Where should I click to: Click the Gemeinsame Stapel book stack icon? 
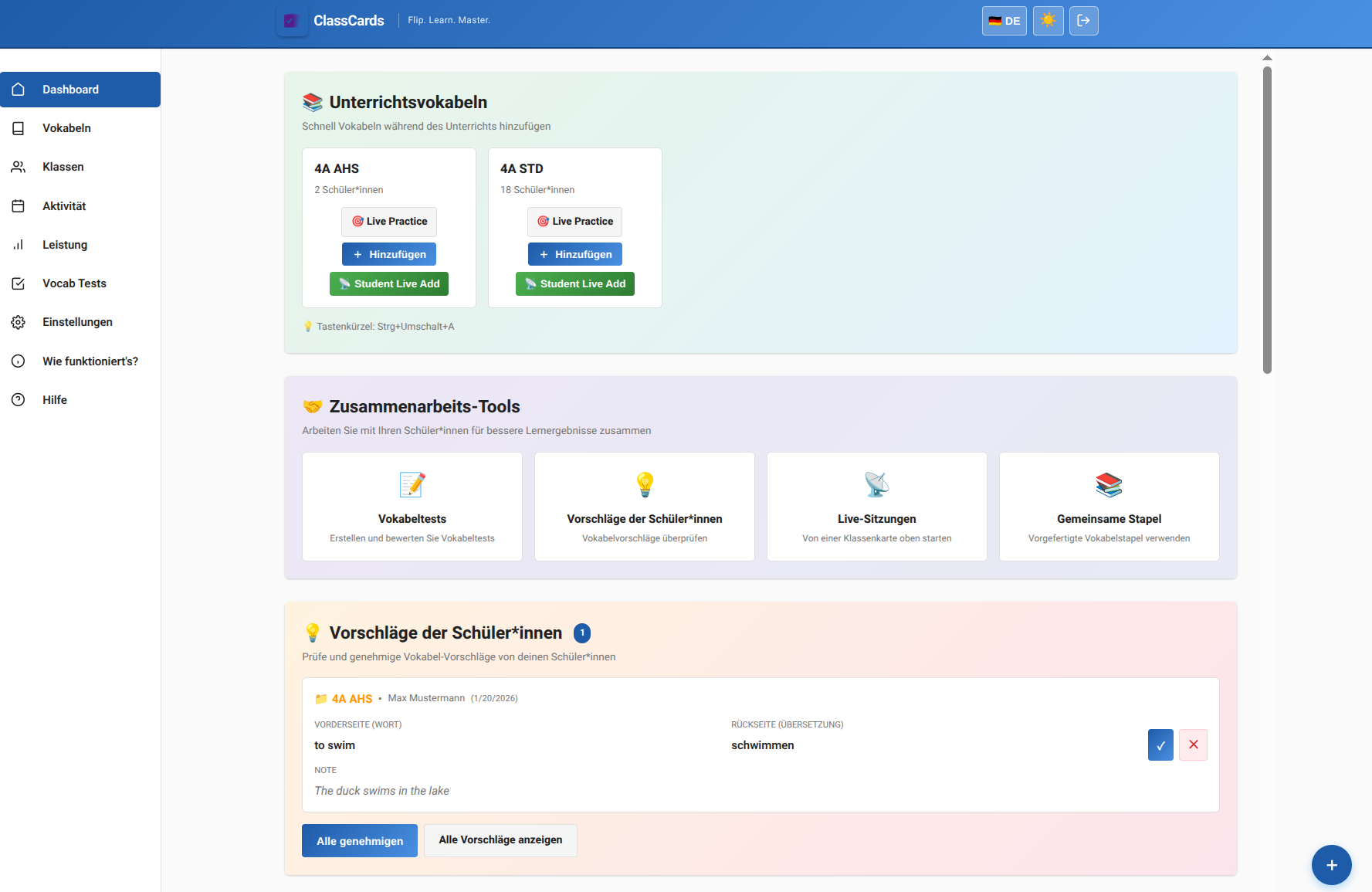coord(1109,485)
